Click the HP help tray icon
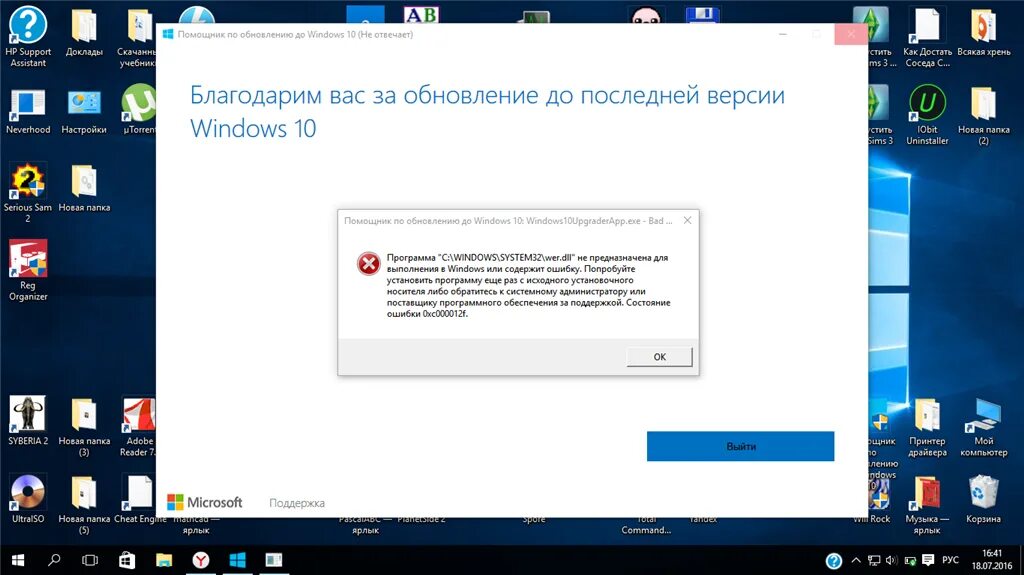Screen dimensions: 1024x575 click(833, 561)
